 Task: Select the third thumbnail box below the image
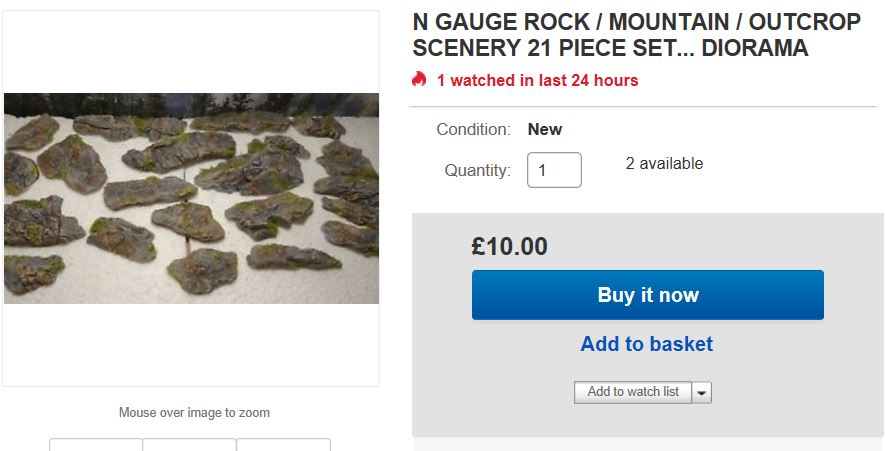[x=283, y=445]
